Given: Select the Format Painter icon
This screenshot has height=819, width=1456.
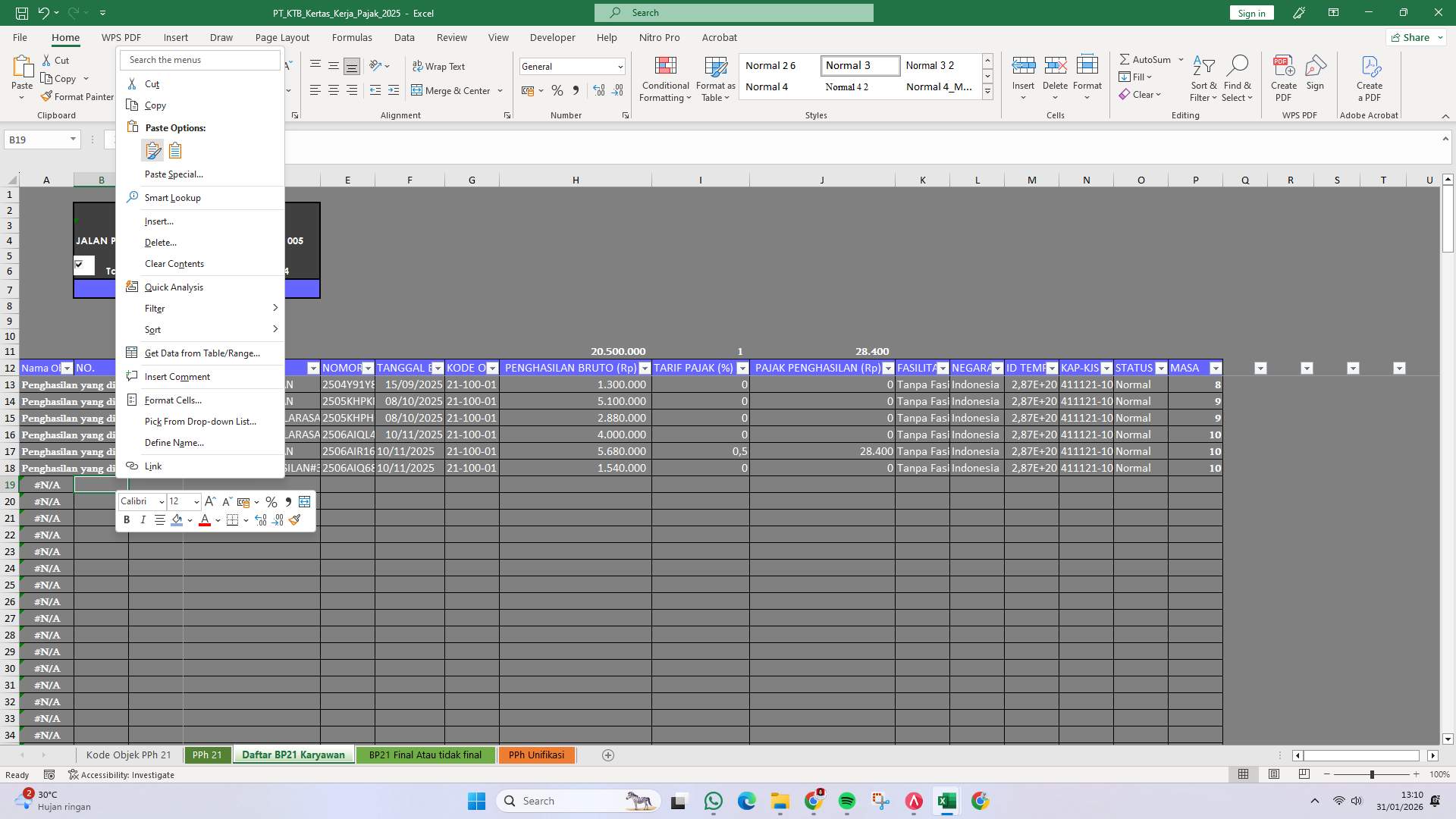Looking at the screenshot, I should tap(45, 97).
